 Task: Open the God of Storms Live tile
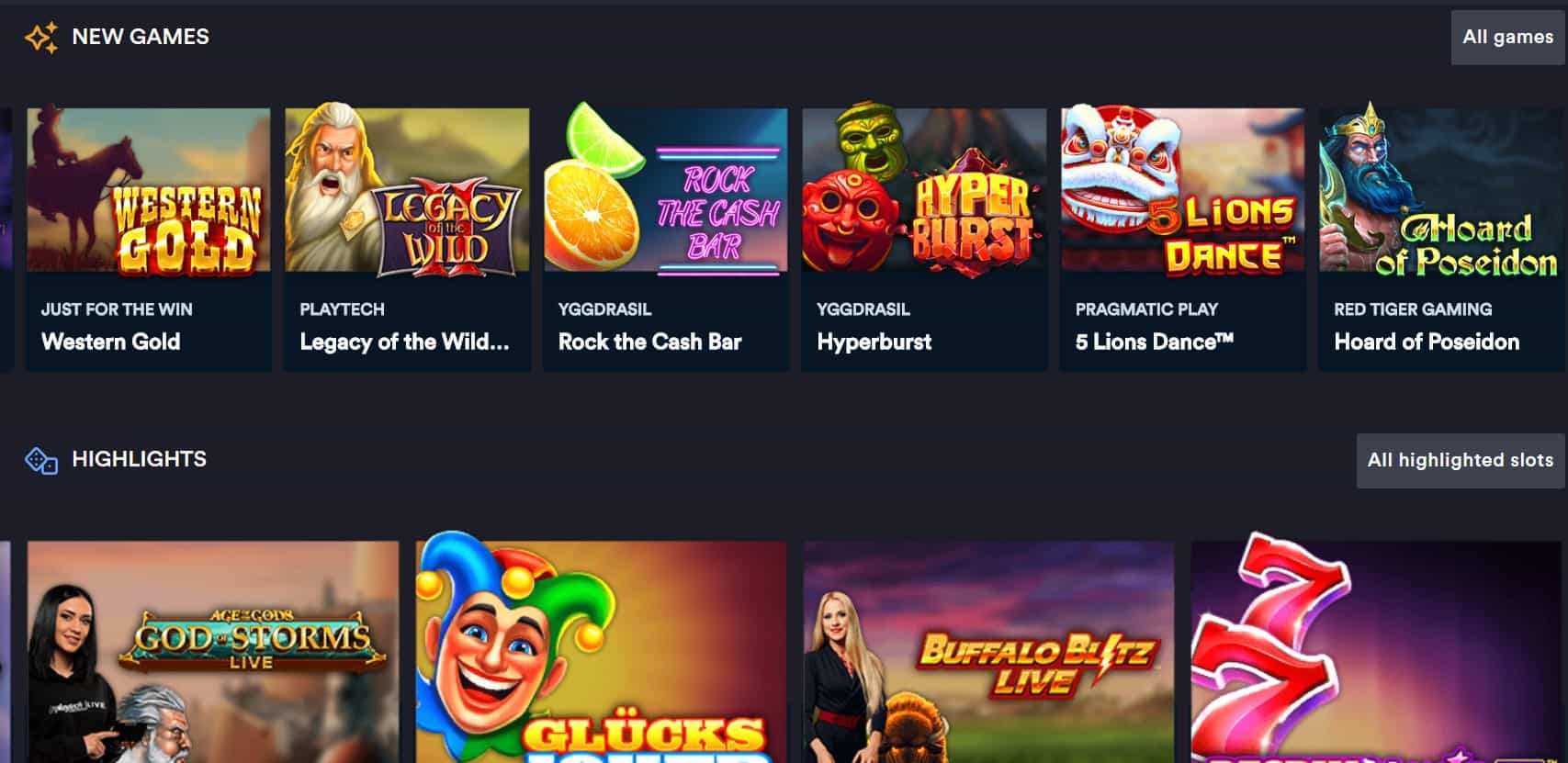[213, 652]
